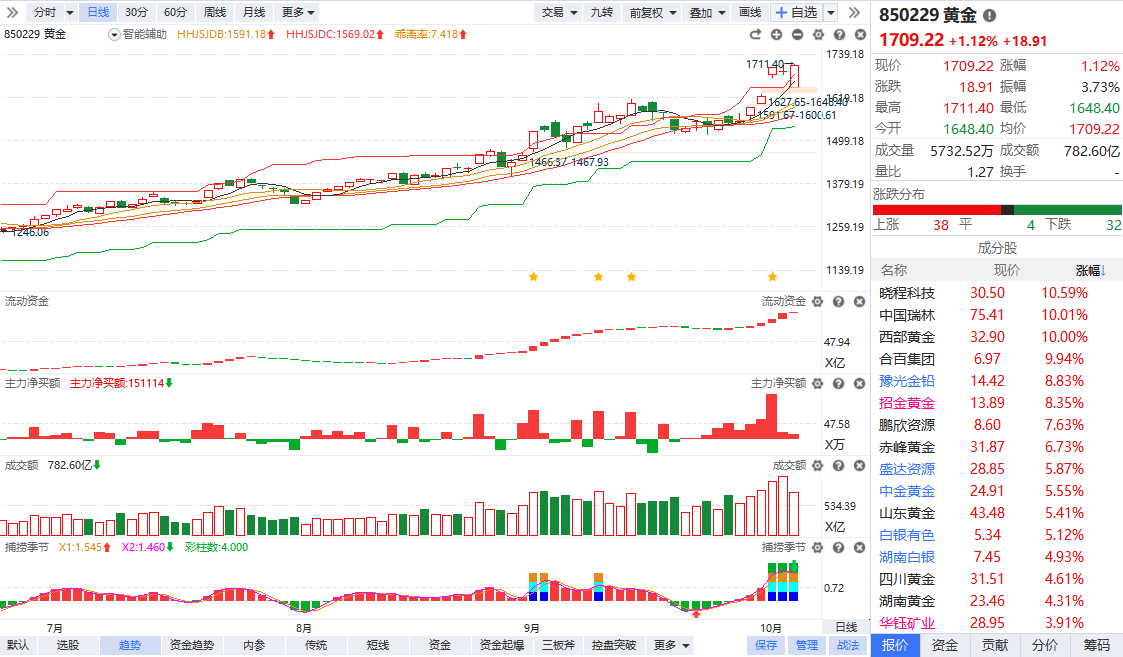Open 西部黄金 in the constituent list
Viewport: 1123px width, 657px height.
click(x=907, y=337)
